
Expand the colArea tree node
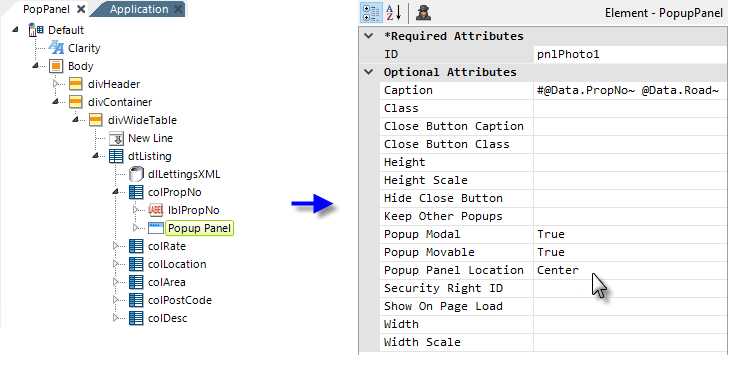point(116,282)
